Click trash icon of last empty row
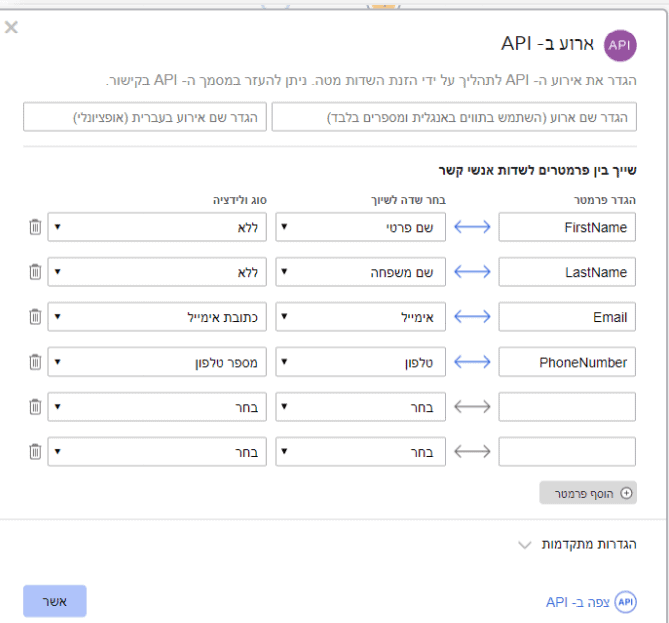 click(x=35, y=451)
